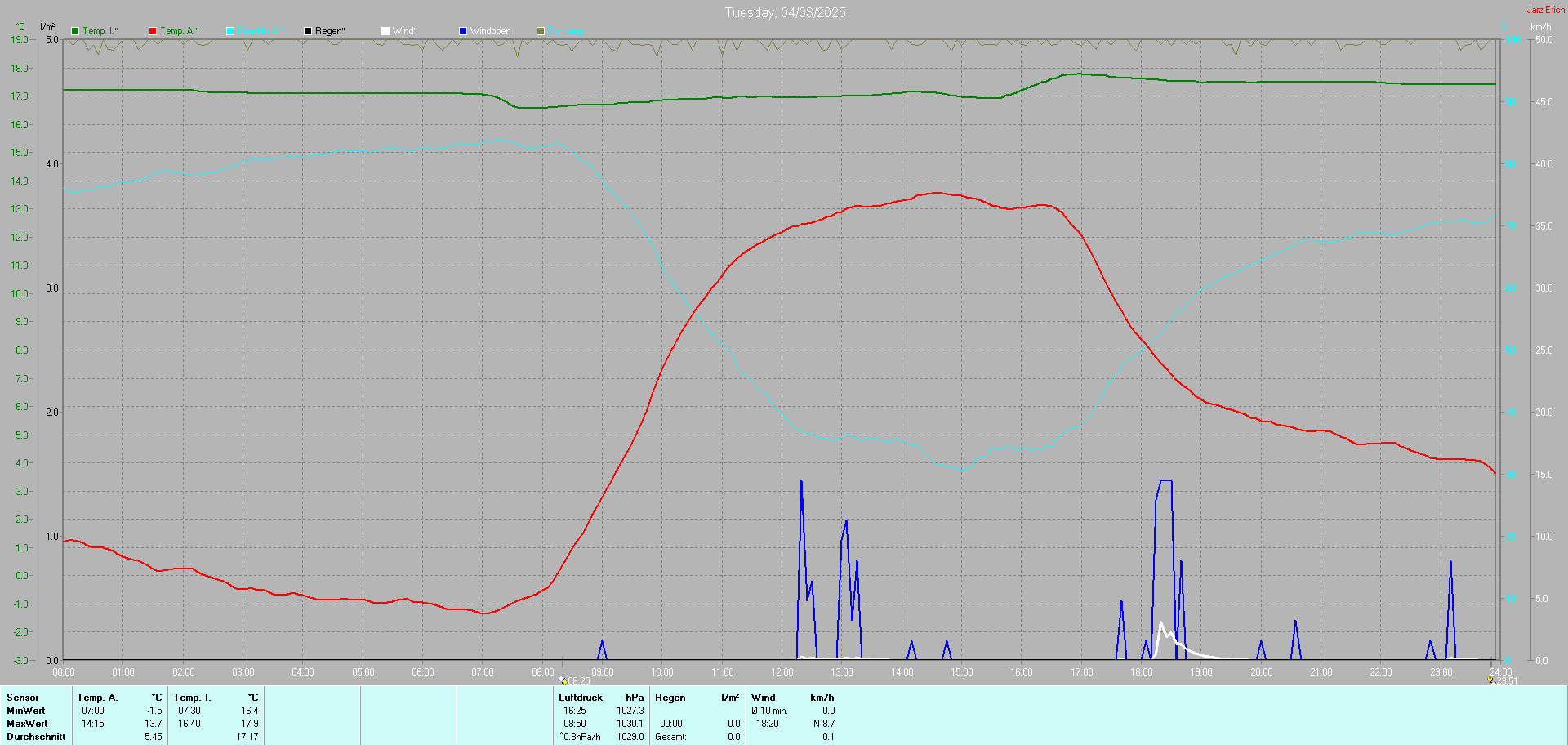Click the 'Sensor' row header in table
The height and width of the screenshot is (745, 1568).
[23, 698]
